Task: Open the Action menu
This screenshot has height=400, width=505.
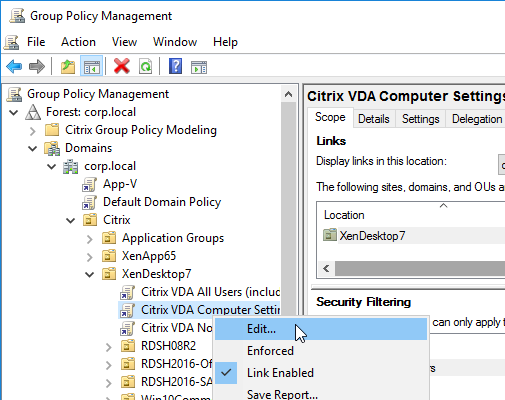Action: pos(78,42)
